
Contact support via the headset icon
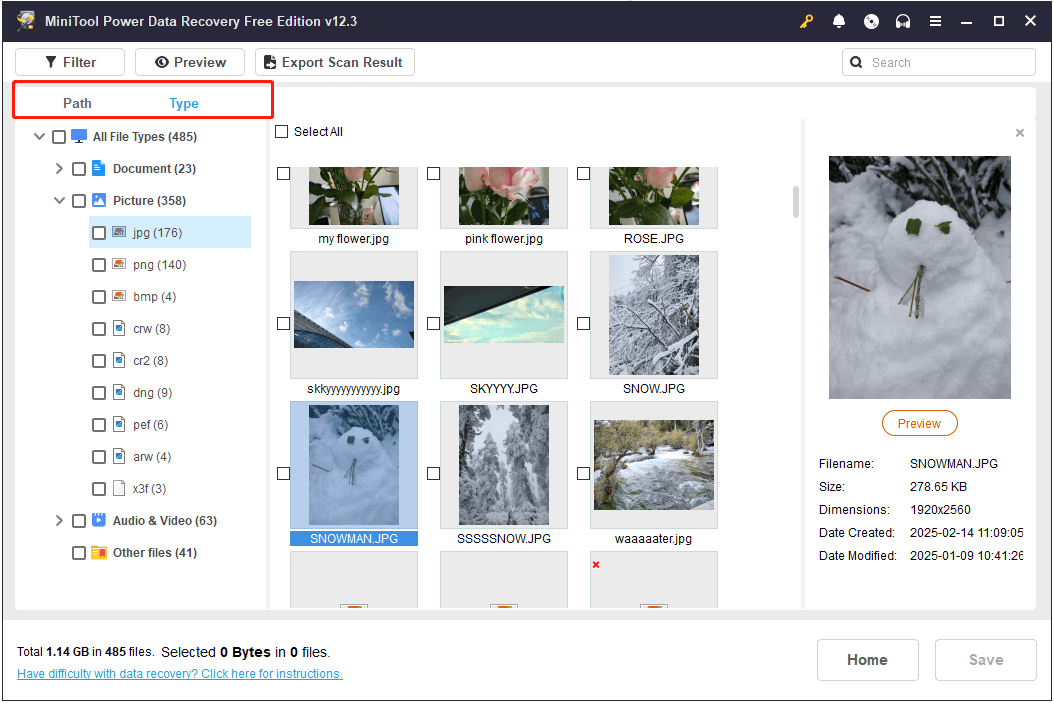(x=903, y=20)
